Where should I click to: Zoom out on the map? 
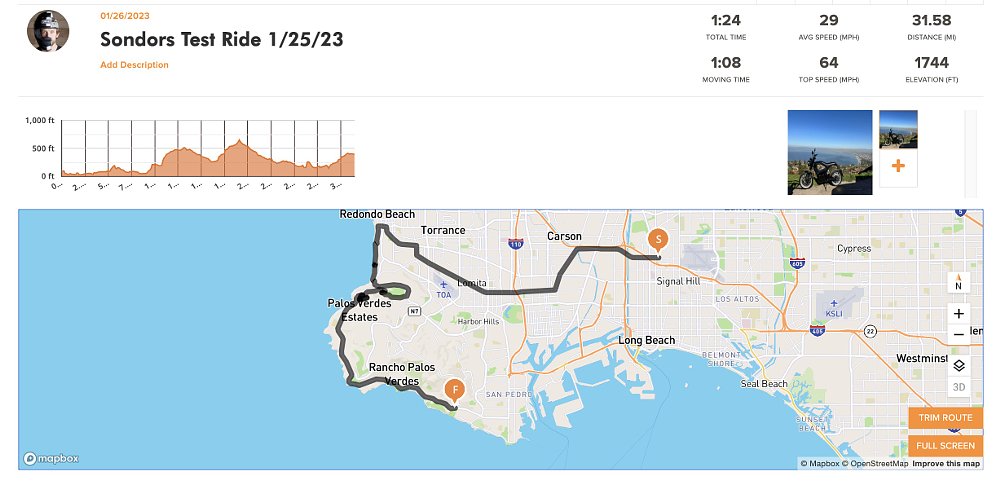pyautogui.click(x=958, y=335)
